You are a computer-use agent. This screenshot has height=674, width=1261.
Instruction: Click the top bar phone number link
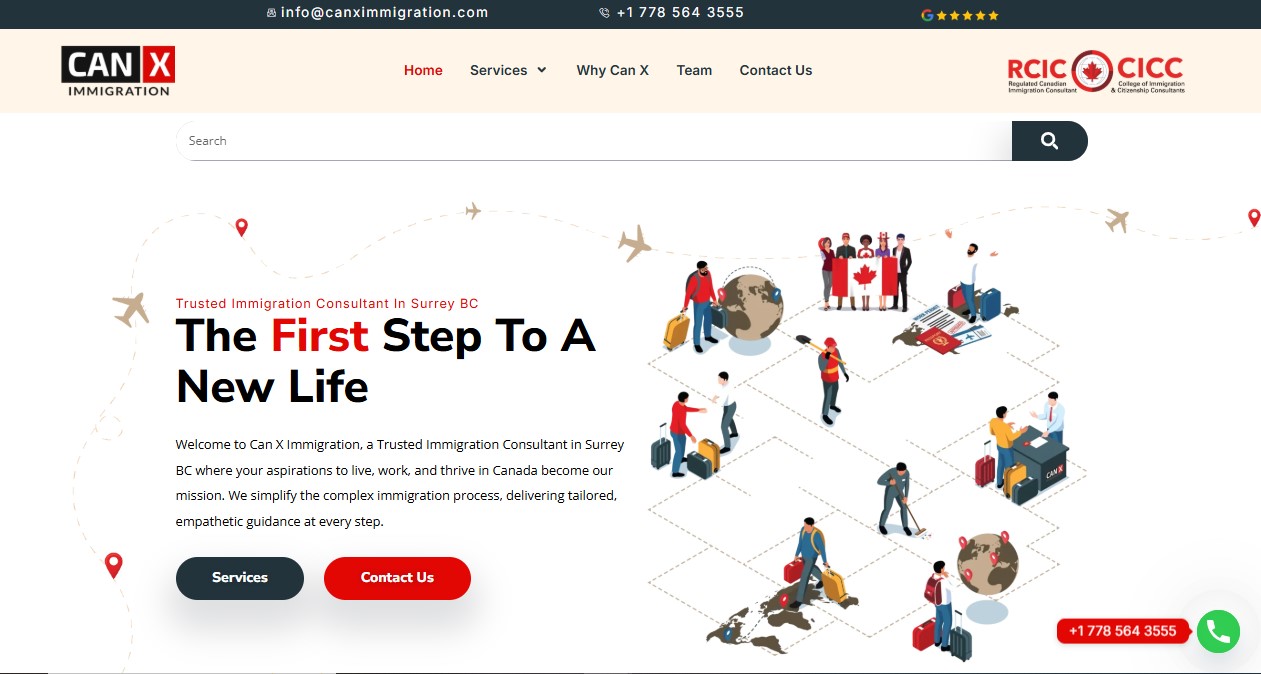point(680,13)
